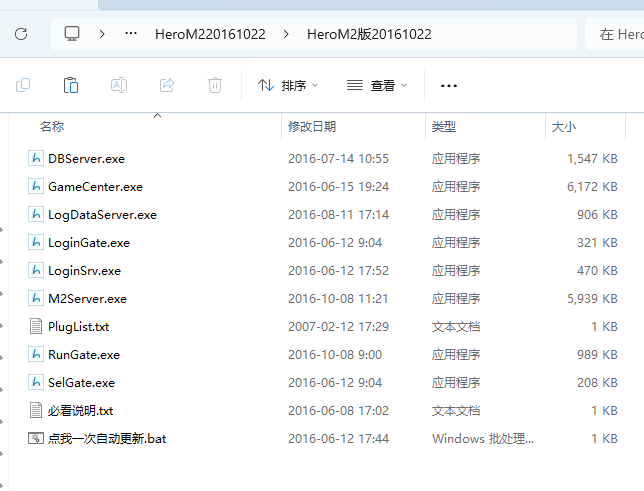Click the Paste toolbar icon
The height and width of the screenshot is (491, 644).
click(71, 85)
